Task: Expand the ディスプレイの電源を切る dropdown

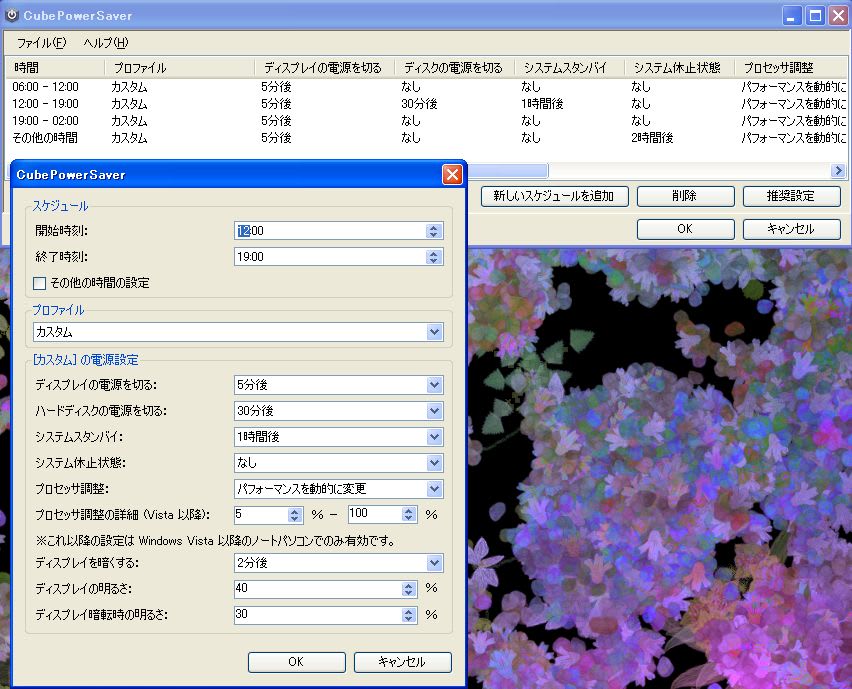Action: (434, 385)
